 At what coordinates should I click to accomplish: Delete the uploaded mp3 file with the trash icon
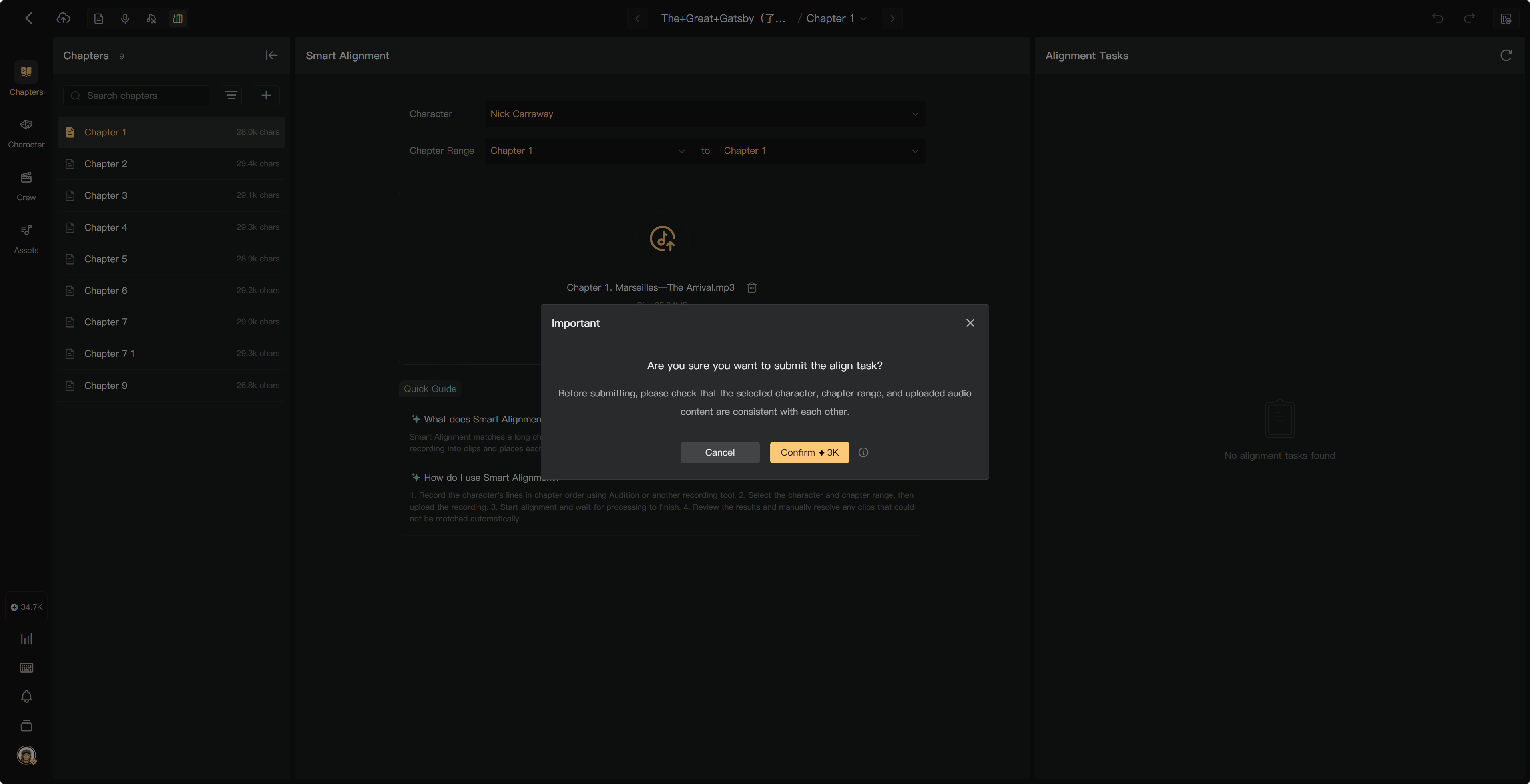coord(751,287)
